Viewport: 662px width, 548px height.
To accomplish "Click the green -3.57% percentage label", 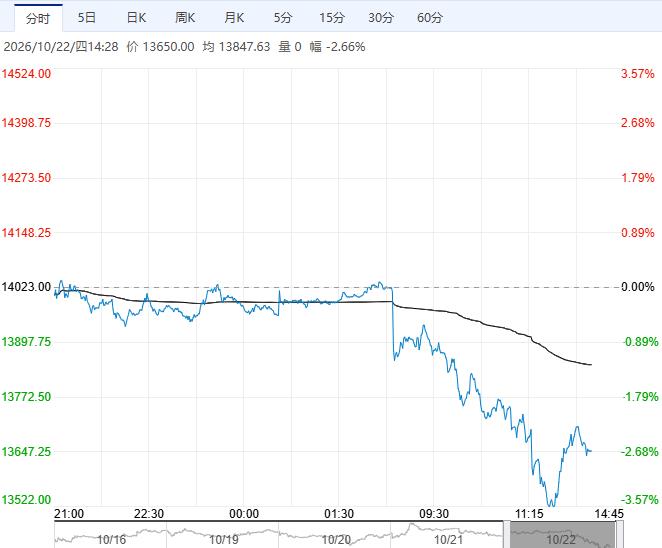I will (x=640, y=500).
